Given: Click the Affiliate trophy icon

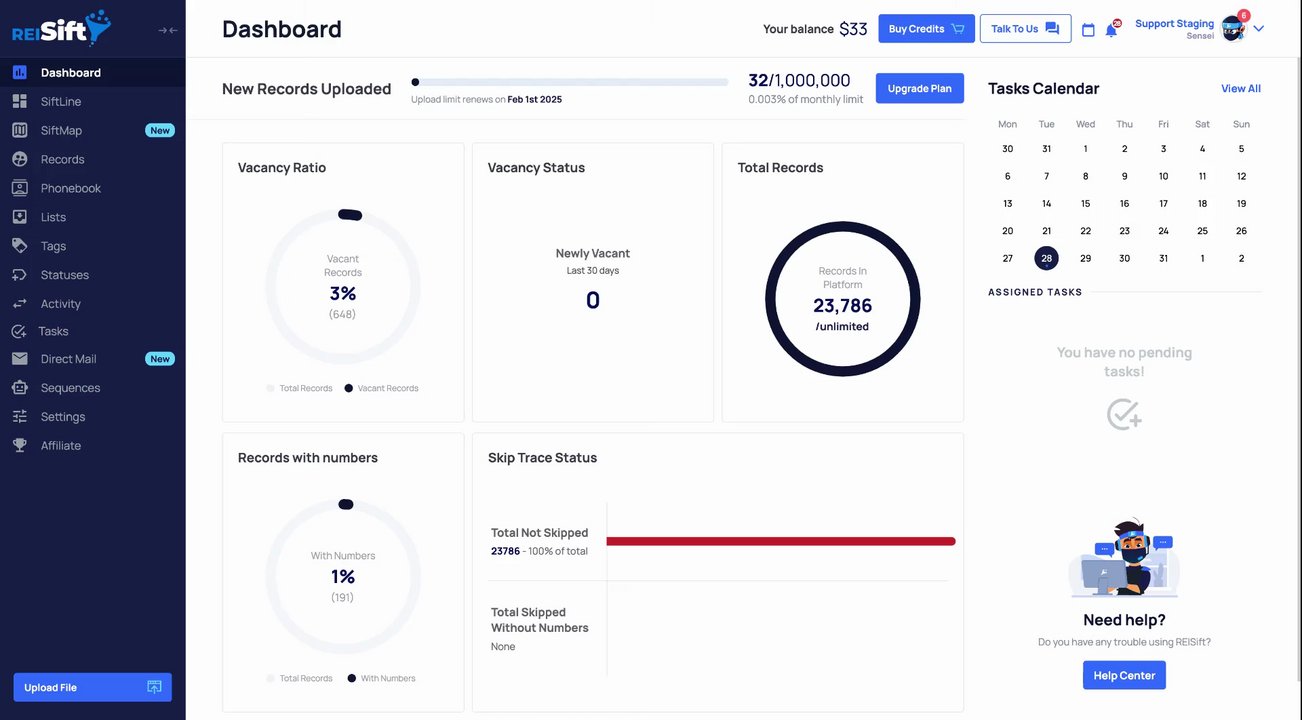Looking at the screenshot, I should (19, 446).
